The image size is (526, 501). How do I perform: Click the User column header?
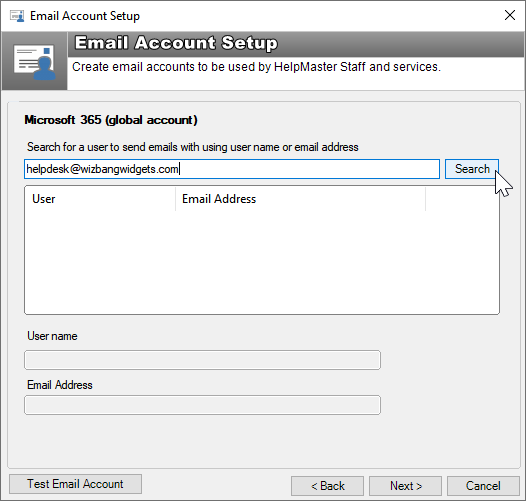(100, 199)
